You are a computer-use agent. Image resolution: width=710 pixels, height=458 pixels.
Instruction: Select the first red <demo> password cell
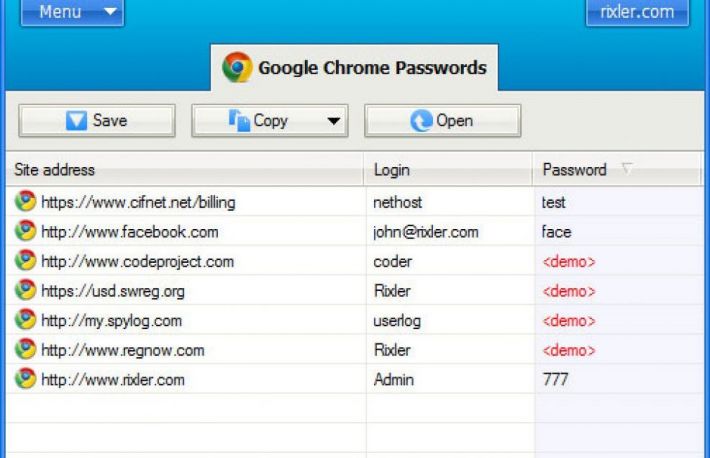click(569, 262)
